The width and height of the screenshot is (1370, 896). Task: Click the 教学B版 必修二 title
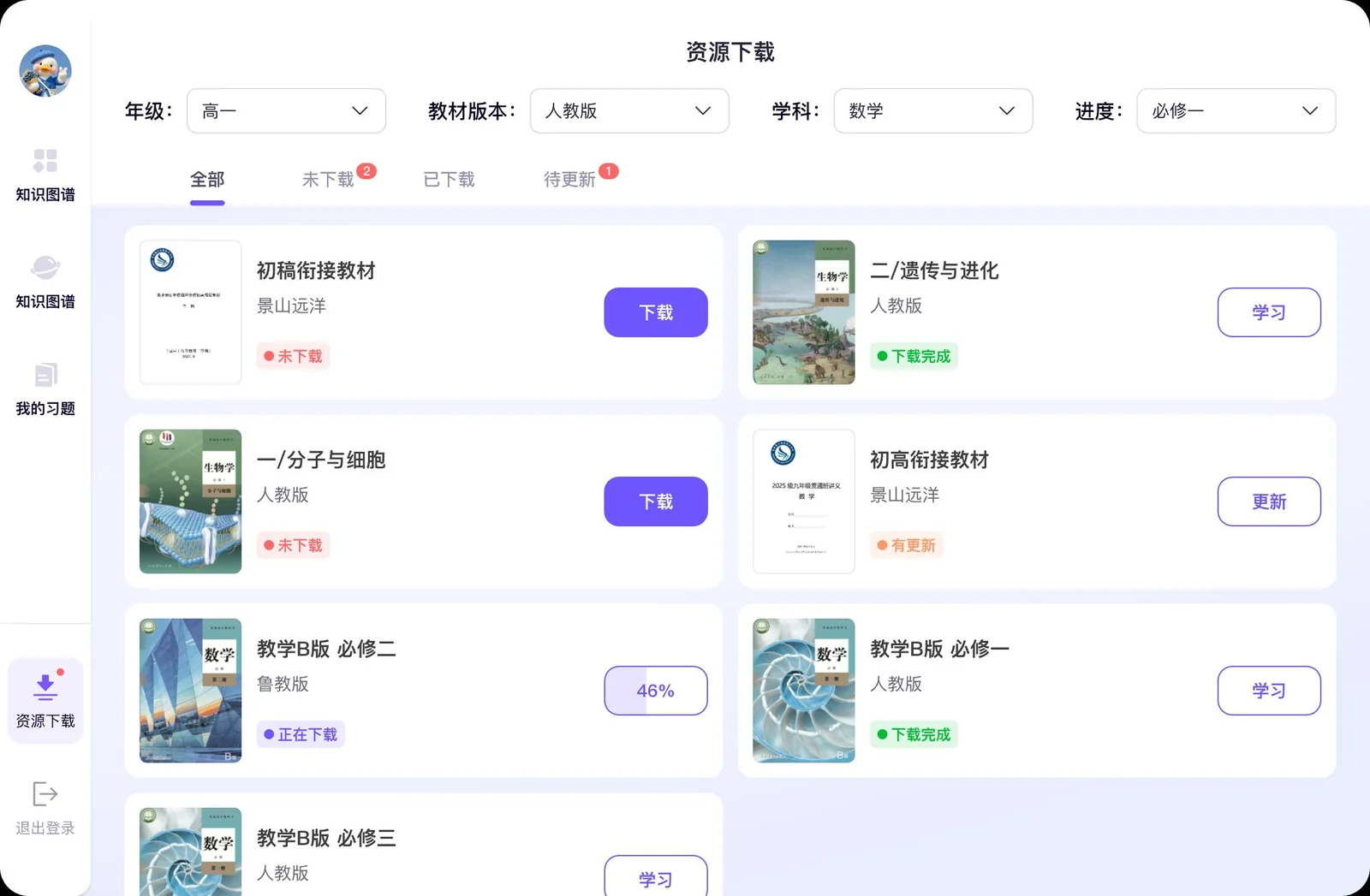point(326,650)
